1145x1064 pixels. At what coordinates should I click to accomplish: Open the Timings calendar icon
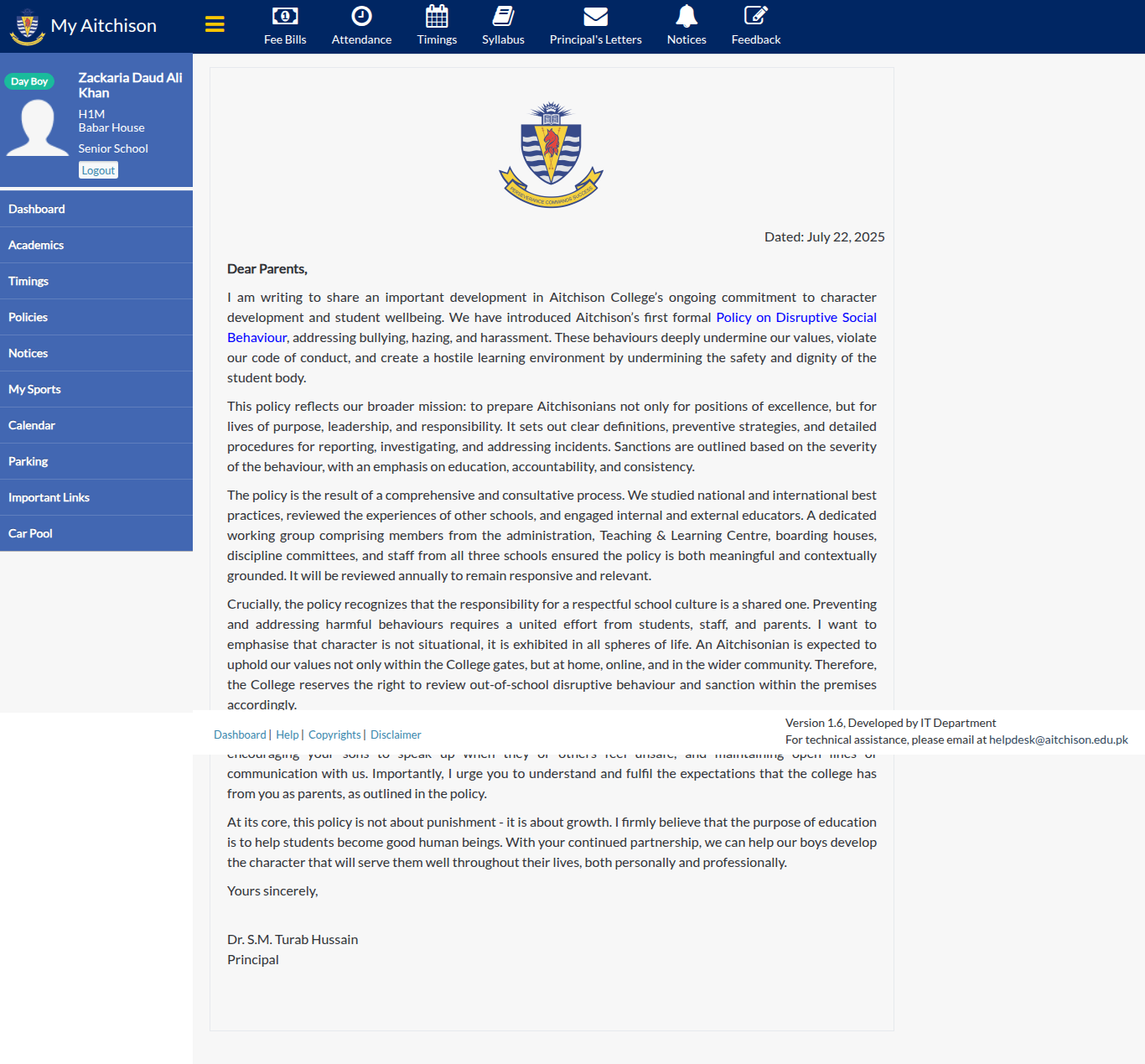pos(437,16)
